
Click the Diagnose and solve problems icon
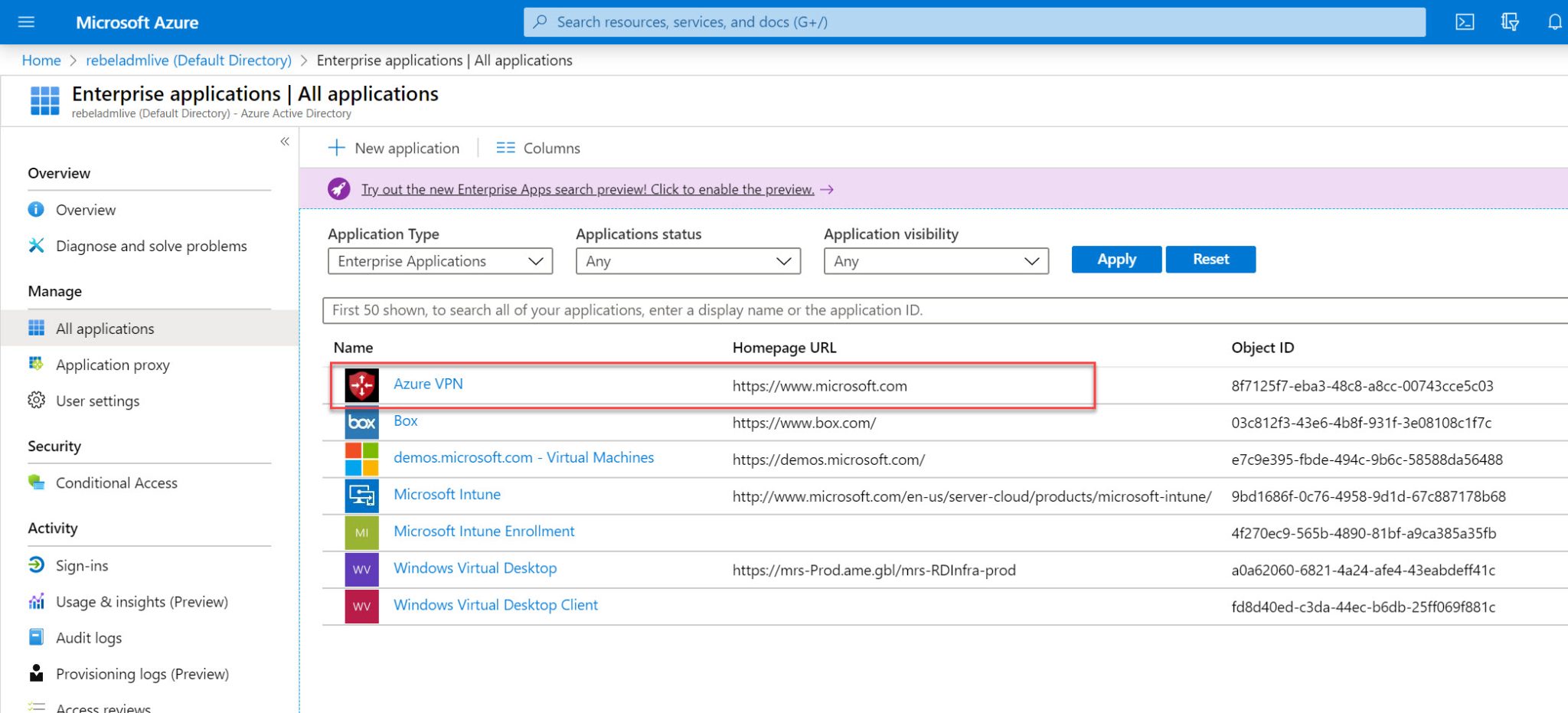coord(36,246)
